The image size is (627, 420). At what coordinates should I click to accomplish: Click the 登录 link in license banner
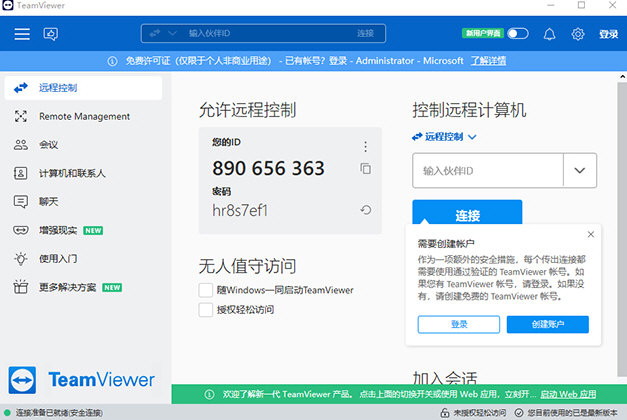(338, 61)
